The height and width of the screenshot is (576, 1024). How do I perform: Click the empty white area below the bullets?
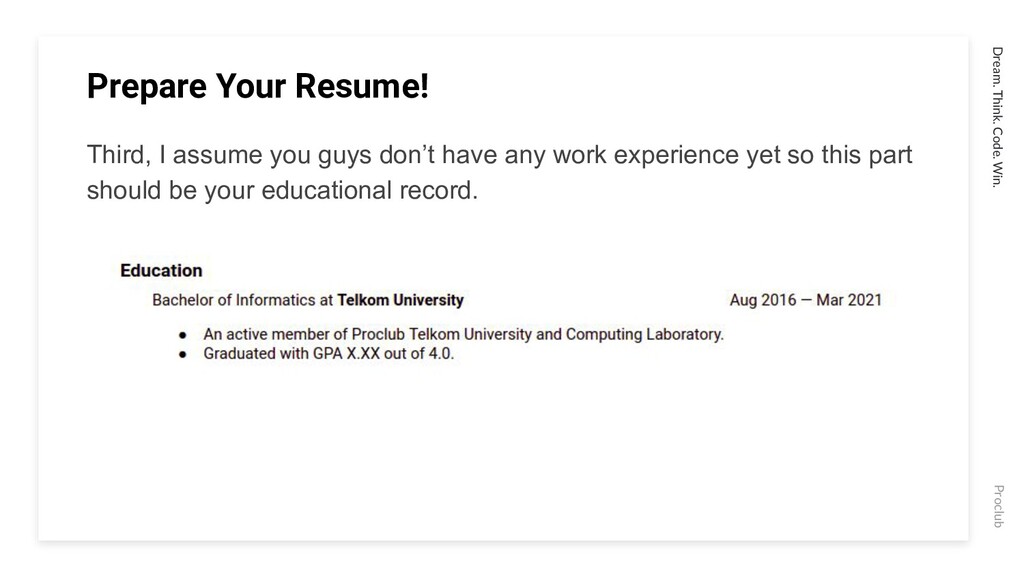(x=503, y=451)
